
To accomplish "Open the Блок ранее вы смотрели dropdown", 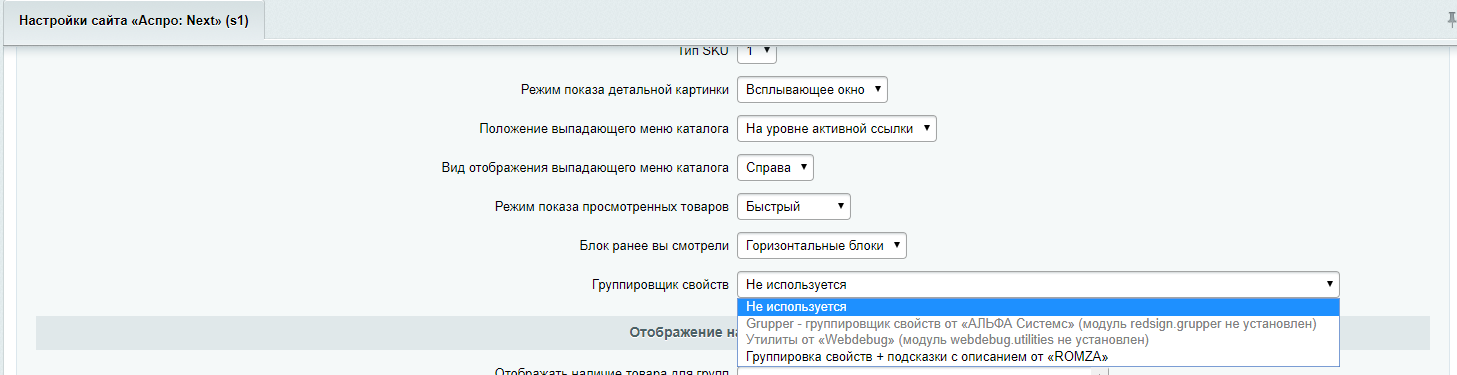I will (x=822, y=245).
